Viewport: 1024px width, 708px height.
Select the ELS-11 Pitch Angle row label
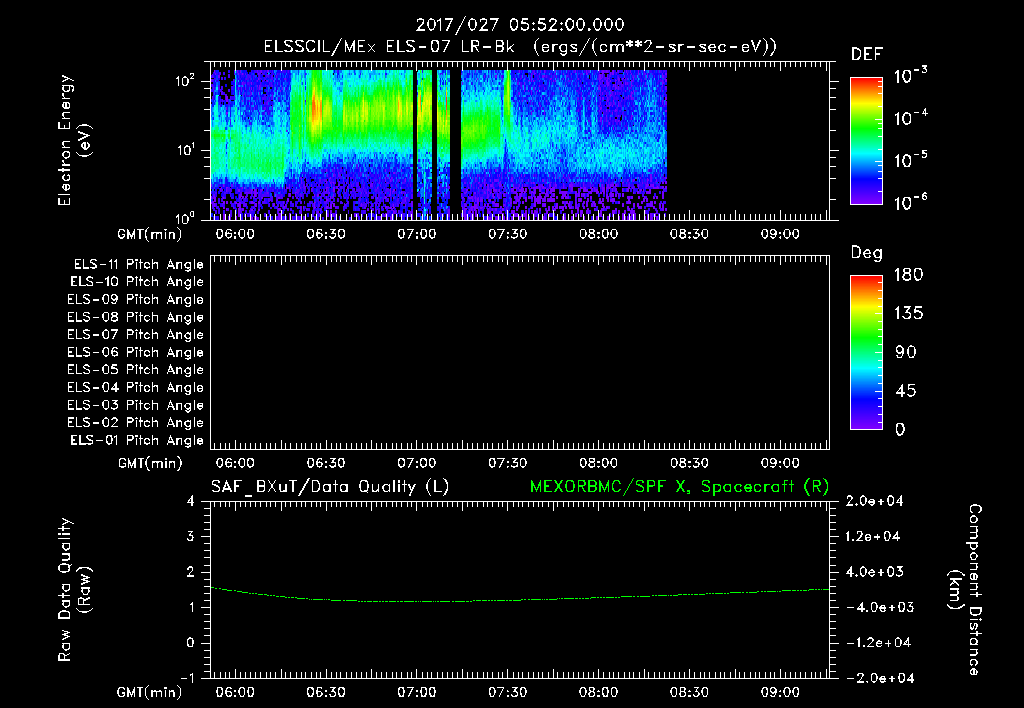[x=138, y=265]
